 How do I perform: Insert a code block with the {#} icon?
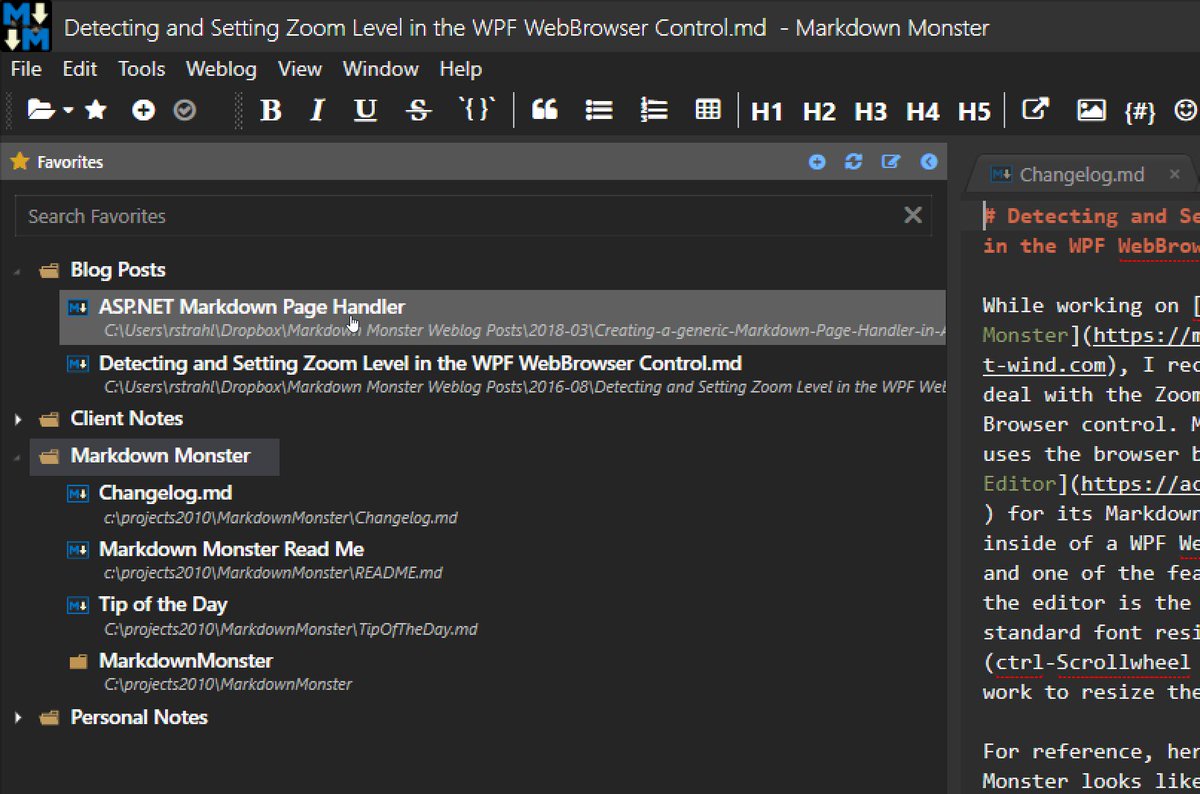tap(1140, 111)
